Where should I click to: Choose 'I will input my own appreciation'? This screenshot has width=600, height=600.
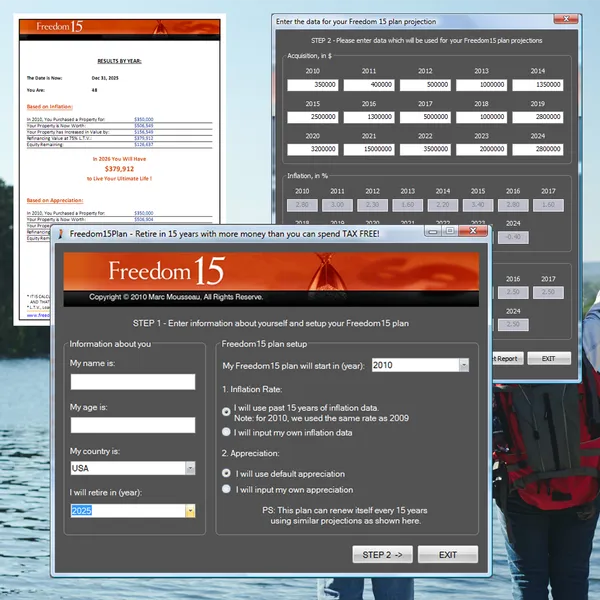(x=226, y=489)
